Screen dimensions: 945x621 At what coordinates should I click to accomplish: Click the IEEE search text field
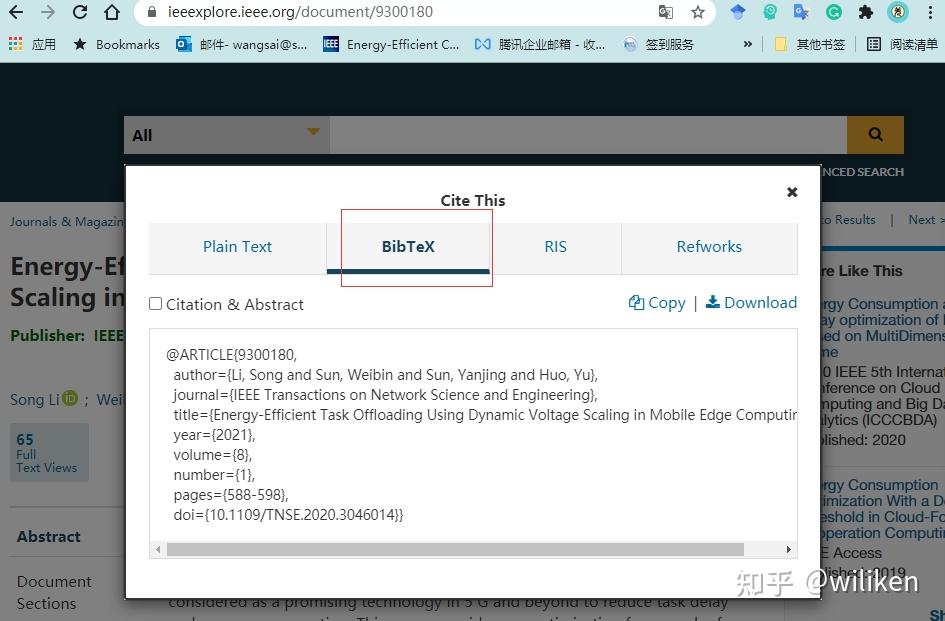coord(588,135)
